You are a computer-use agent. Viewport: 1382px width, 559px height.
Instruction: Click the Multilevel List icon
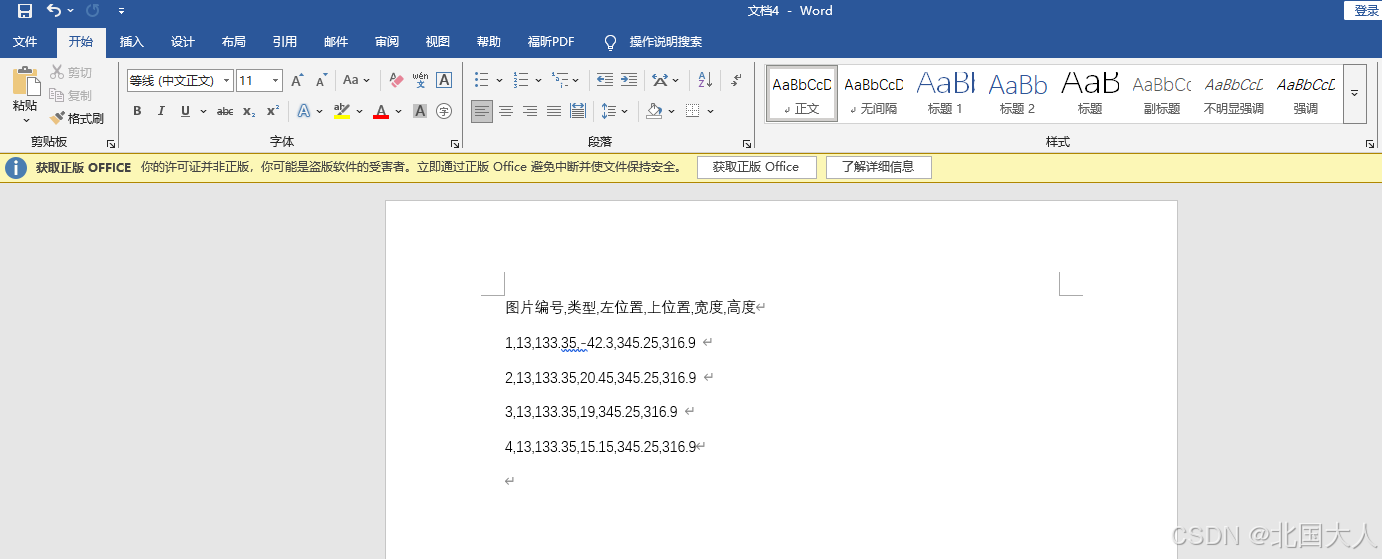[x=559, y=80]
